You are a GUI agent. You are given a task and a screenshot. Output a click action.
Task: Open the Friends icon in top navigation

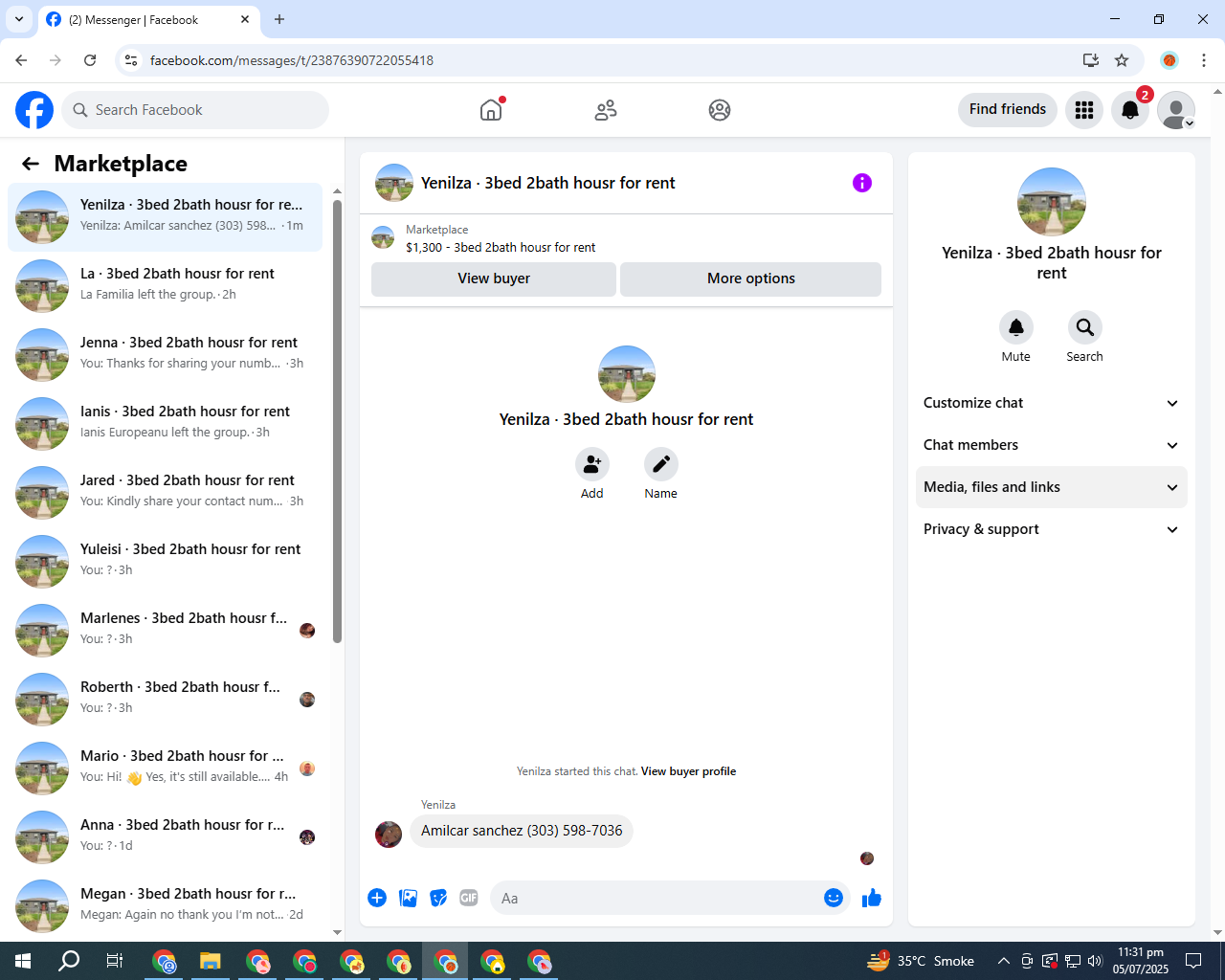tap(606, 110)
